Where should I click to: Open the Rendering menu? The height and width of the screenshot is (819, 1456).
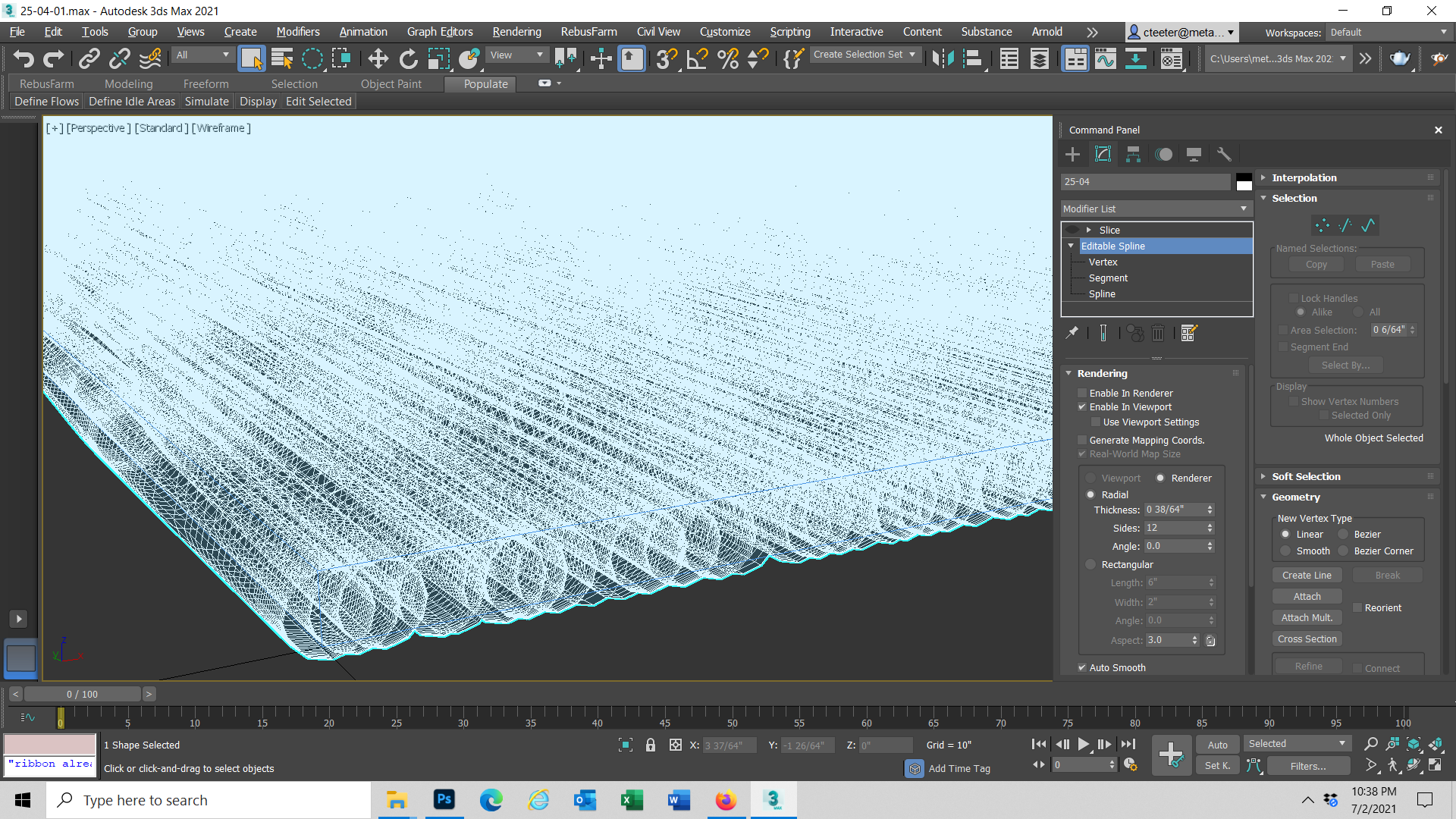pyautogui.click(x=516, y=32)
